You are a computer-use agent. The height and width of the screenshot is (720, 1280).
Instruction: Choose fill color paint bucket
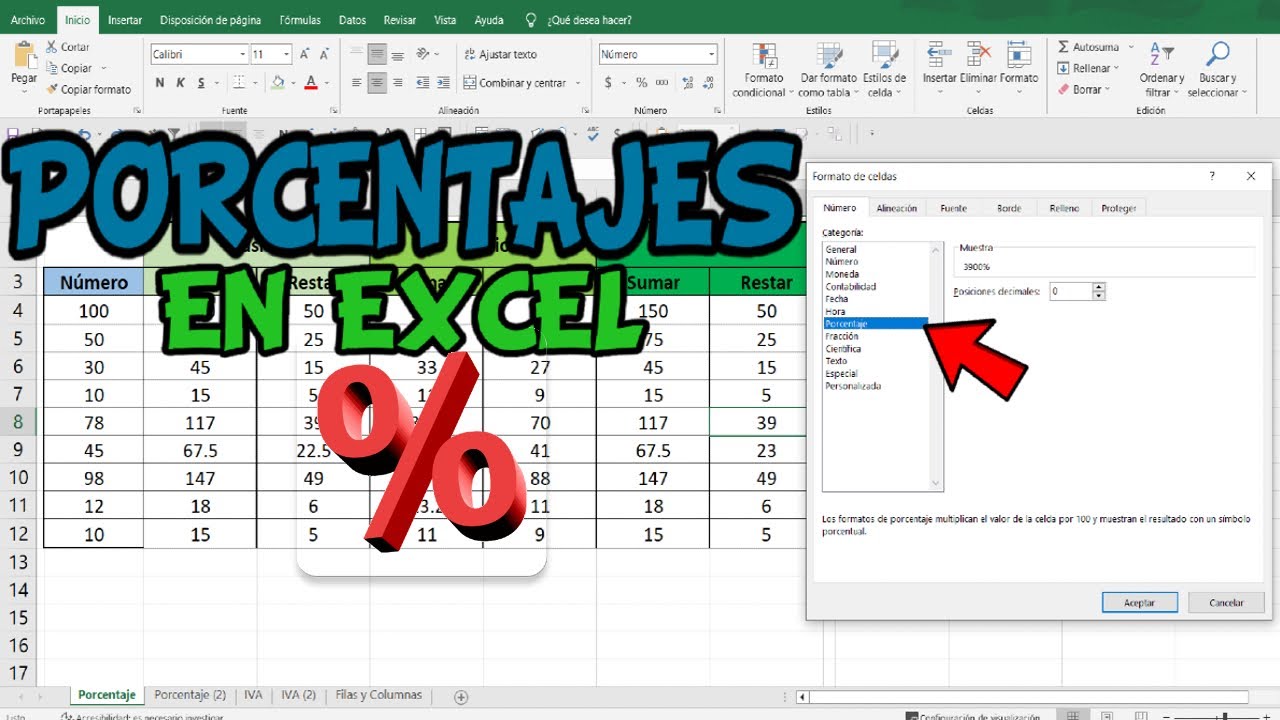click(279, 83)
